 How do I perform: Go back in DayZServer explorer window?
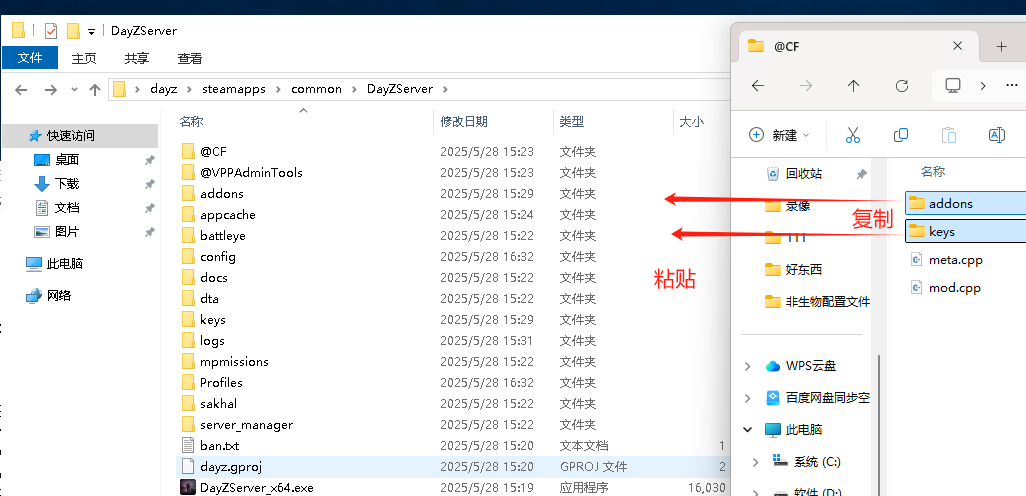(x=21, y=90)
